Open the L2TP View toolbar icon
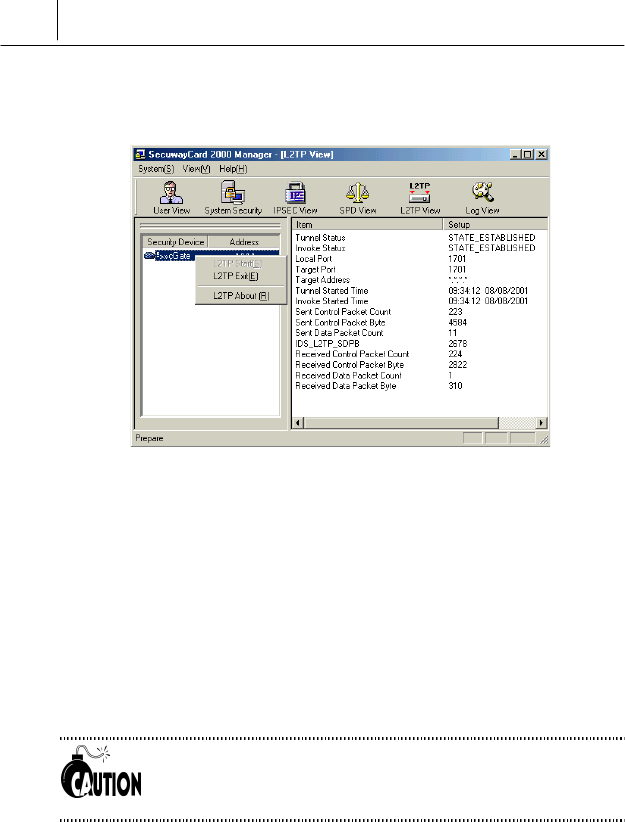Screen dimensions: 625x822 pyautogui.click(x=420, y=198)
